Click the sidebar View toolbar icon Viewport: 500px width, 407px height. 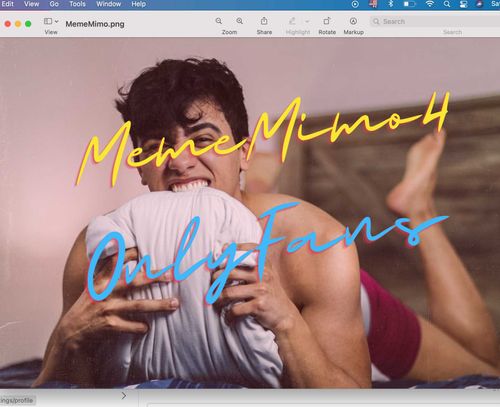click(48, 21)
